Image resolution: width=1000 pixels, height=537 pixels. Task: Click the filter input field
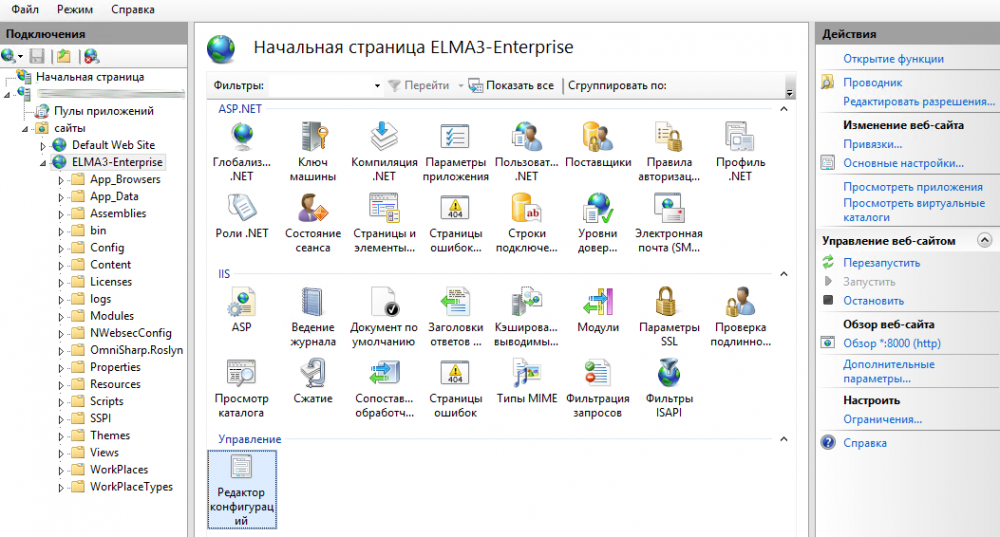pos(319,85)
